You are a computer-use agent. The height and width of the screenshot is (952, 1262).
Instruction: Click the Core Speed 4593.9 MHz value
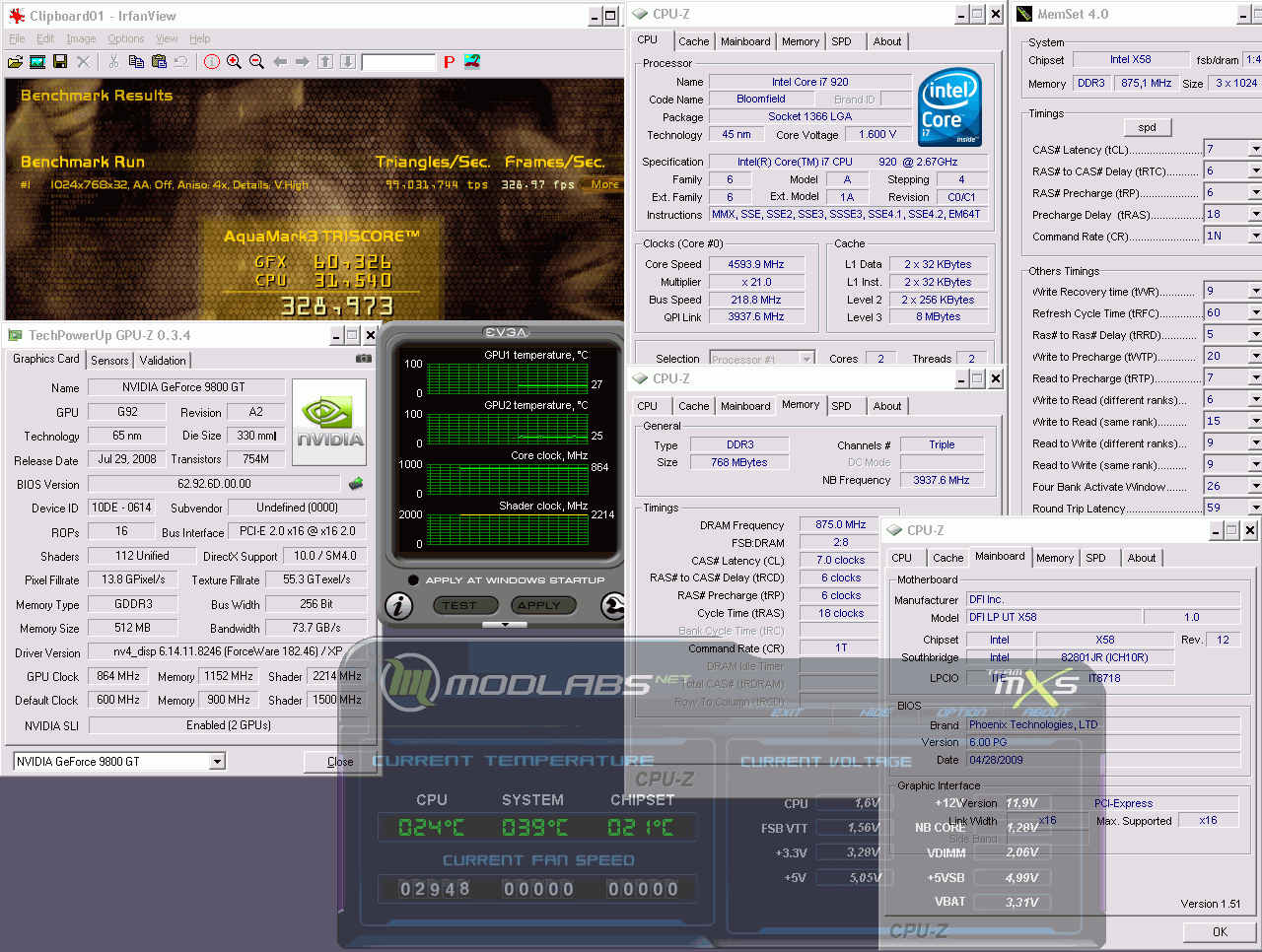(756, 264)
